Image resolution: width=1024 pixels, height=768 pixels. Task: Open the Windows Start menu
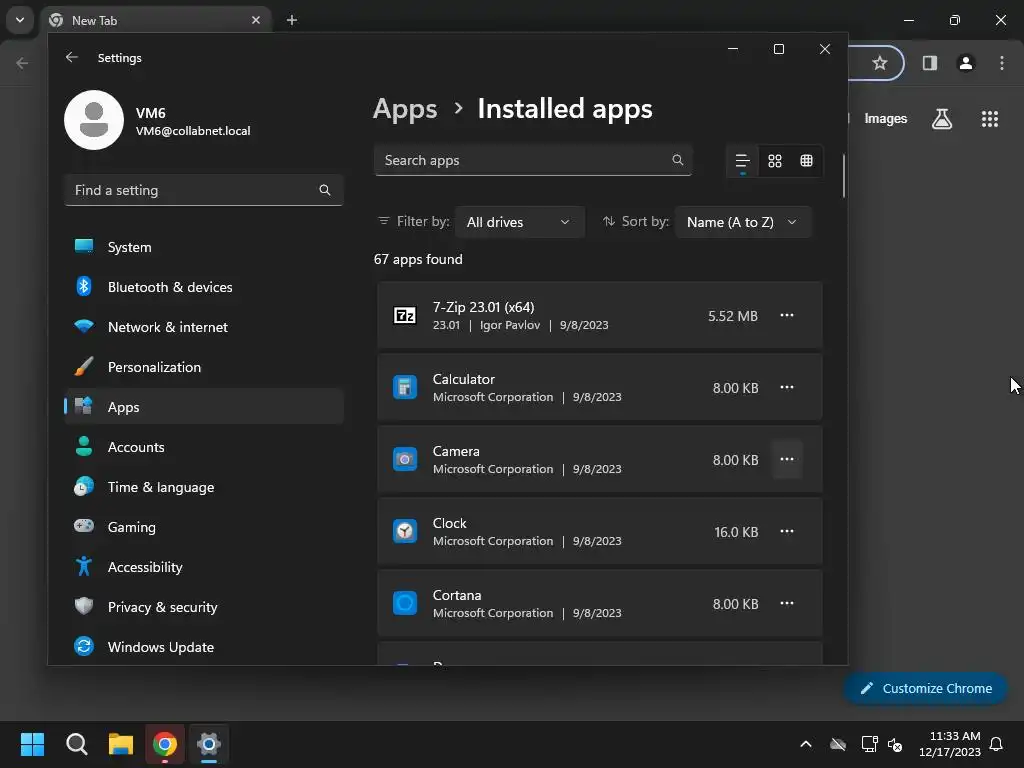coord(32,744)
